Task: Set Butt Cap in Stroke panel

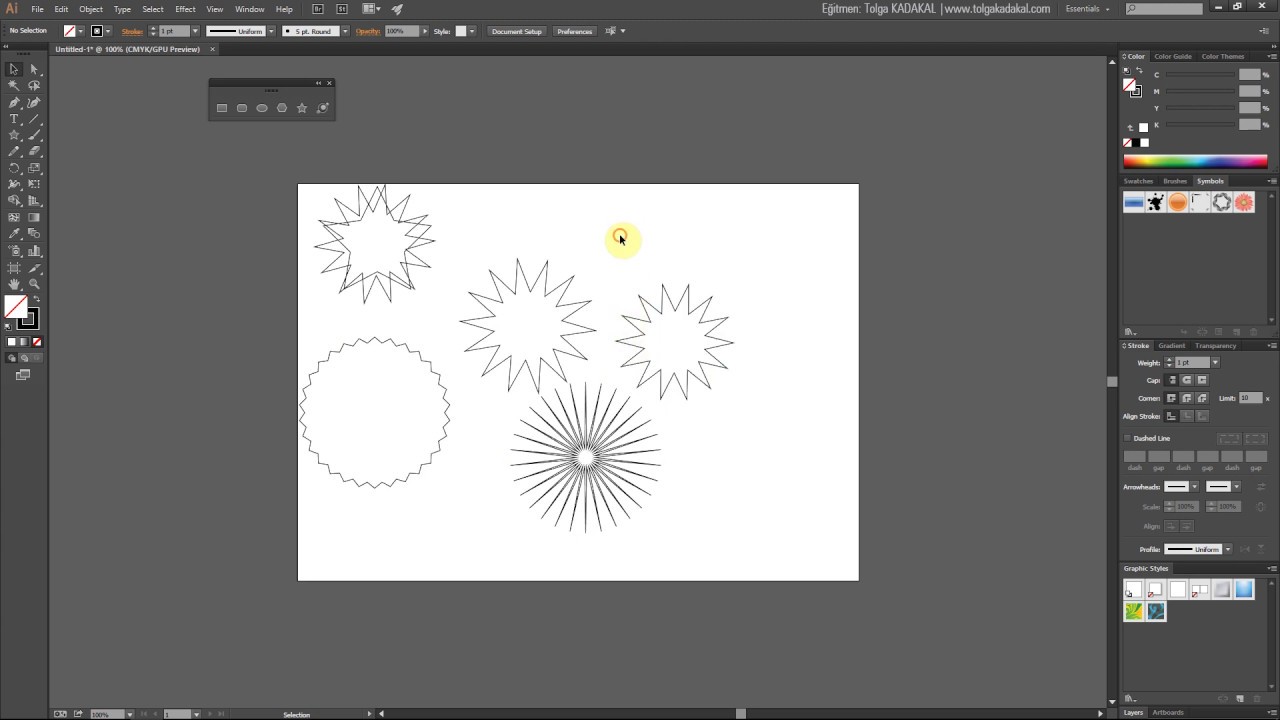Action: point(1172,380)
